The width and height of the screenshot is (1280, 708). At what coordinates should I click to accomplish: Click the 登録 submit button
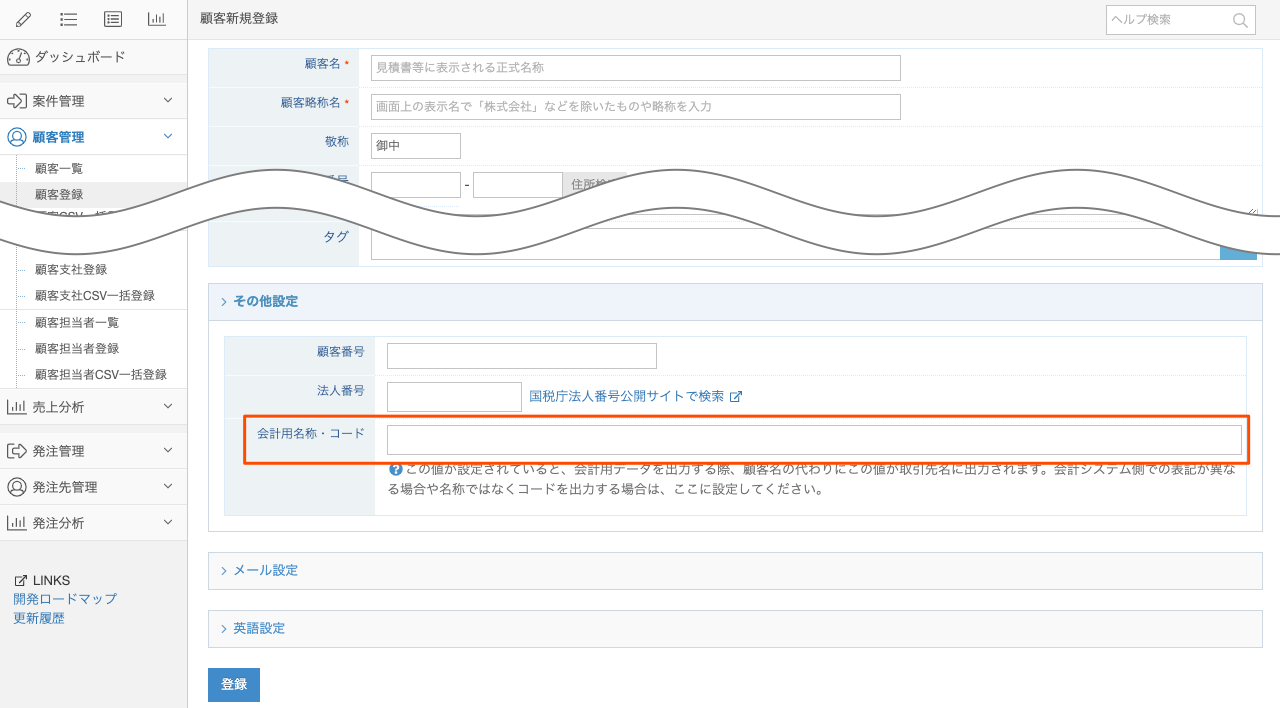(234, 685)
